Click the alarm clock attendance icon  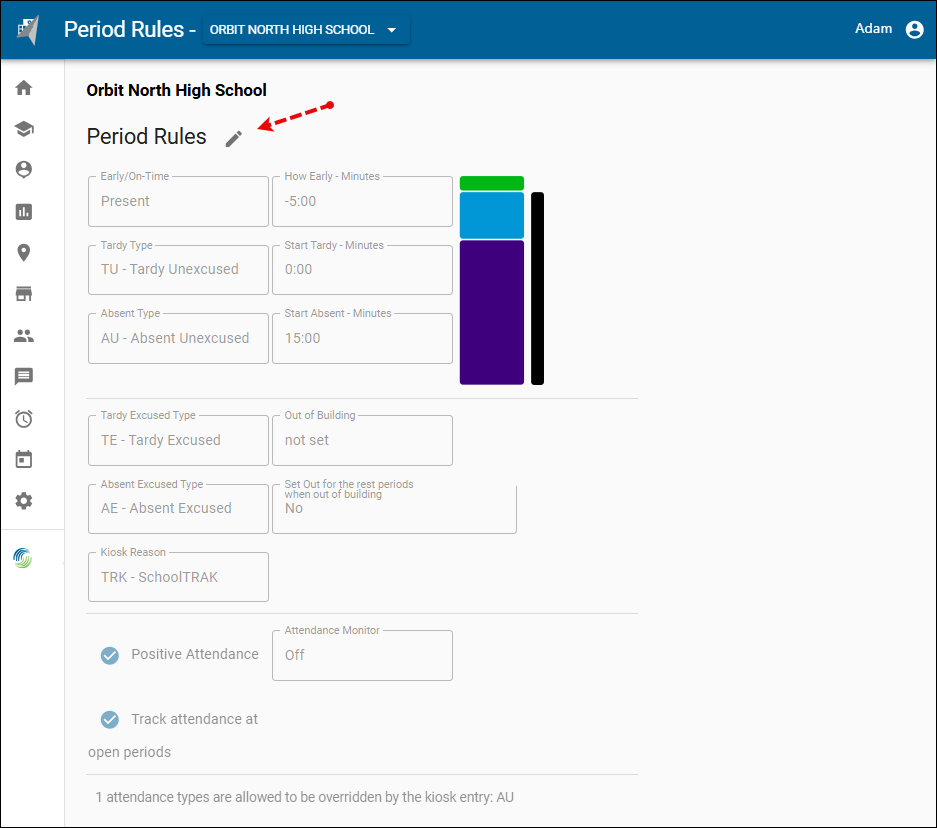pos(23,418)
